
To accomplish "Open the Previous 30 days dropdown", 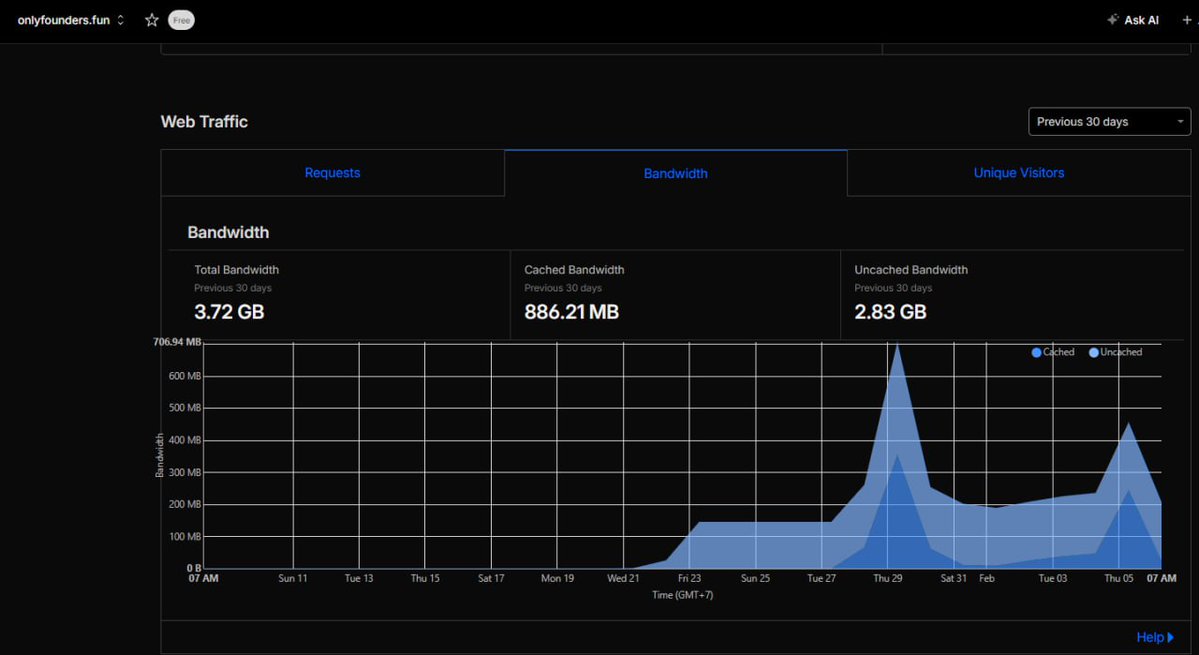I will (x=1110, y=122).
